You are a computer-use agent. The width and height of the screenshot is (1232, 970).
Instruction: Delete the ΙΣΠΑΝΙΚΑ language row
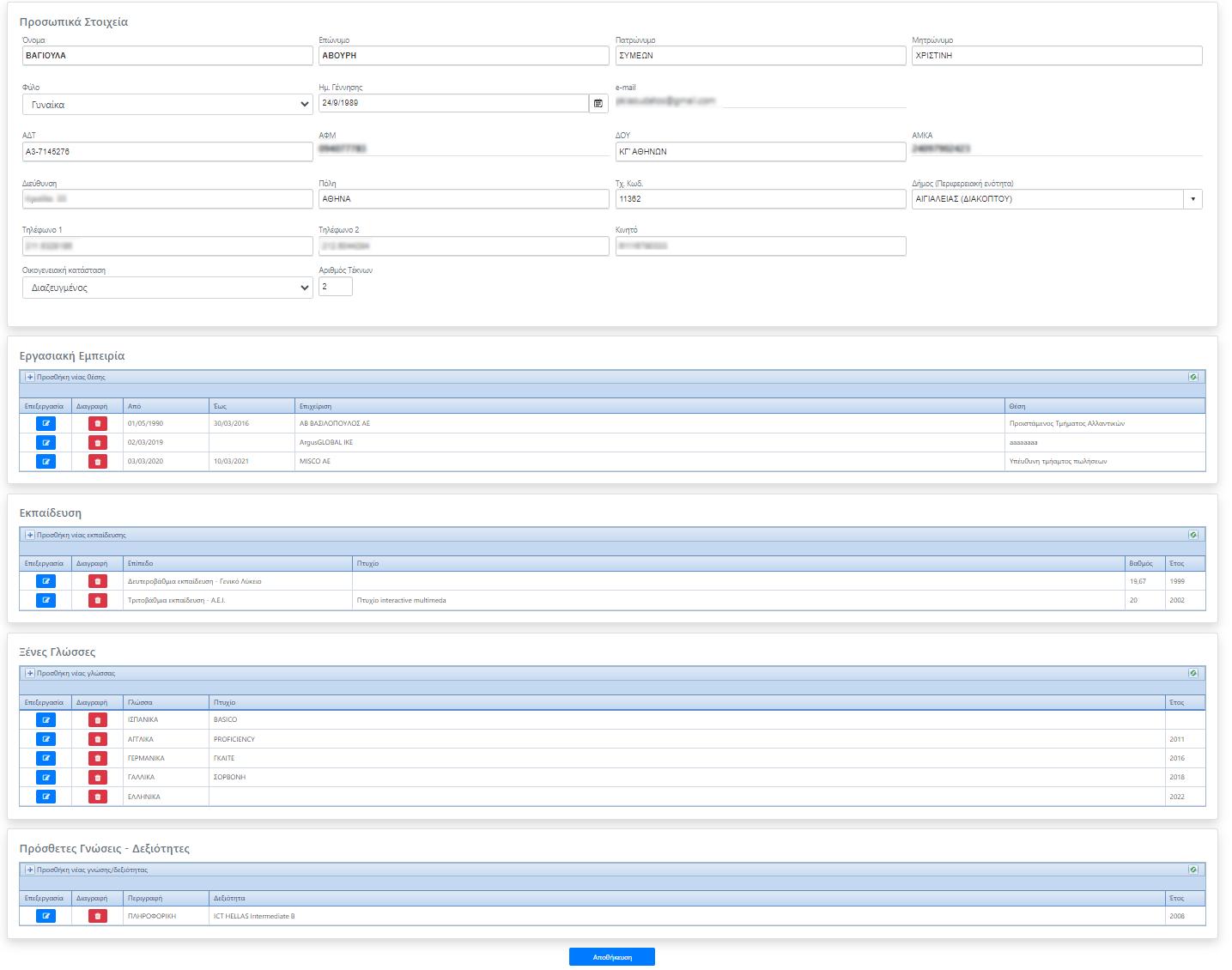(98, 720)
